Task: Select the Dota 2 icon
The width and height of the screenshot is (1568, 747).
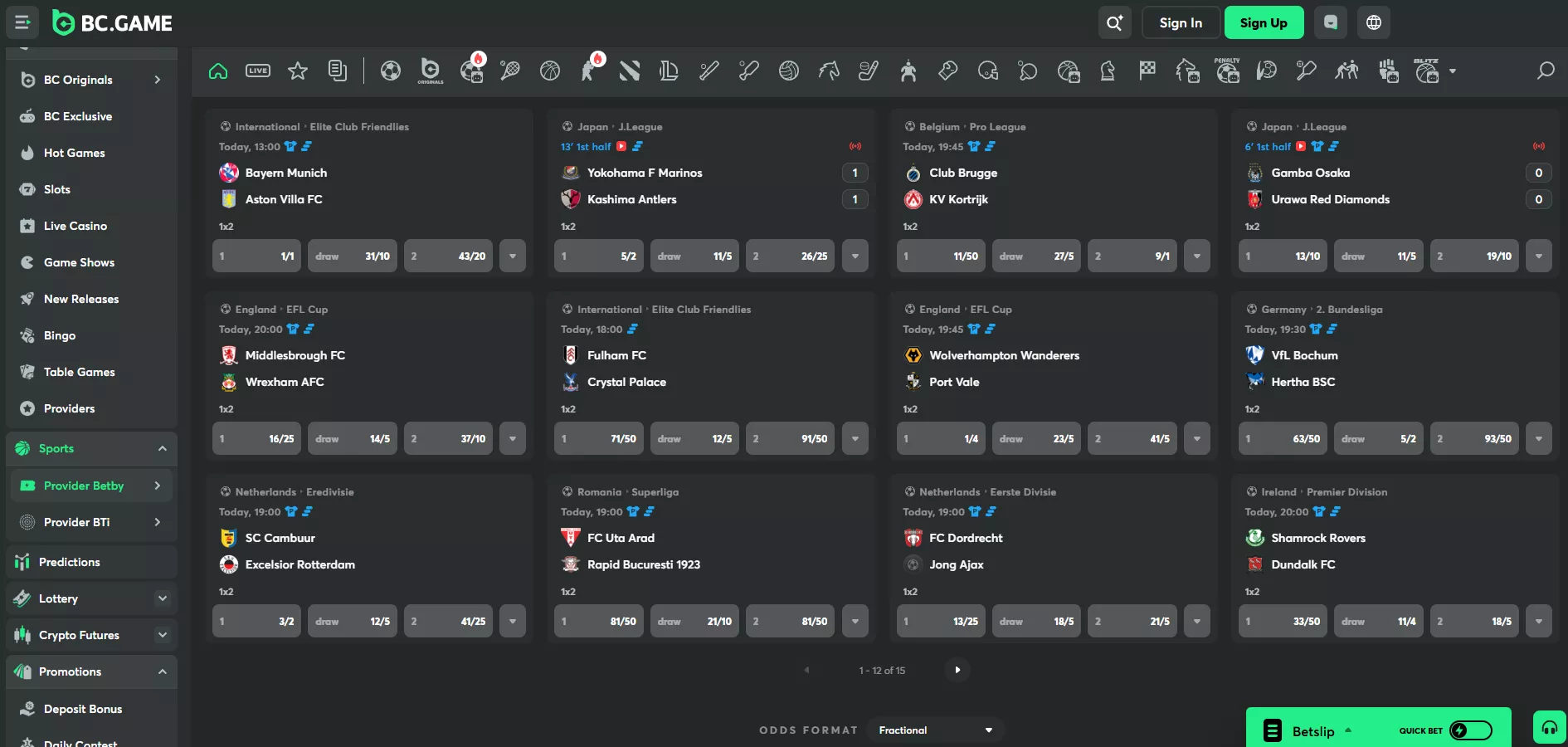Action: tap(630, 71)
